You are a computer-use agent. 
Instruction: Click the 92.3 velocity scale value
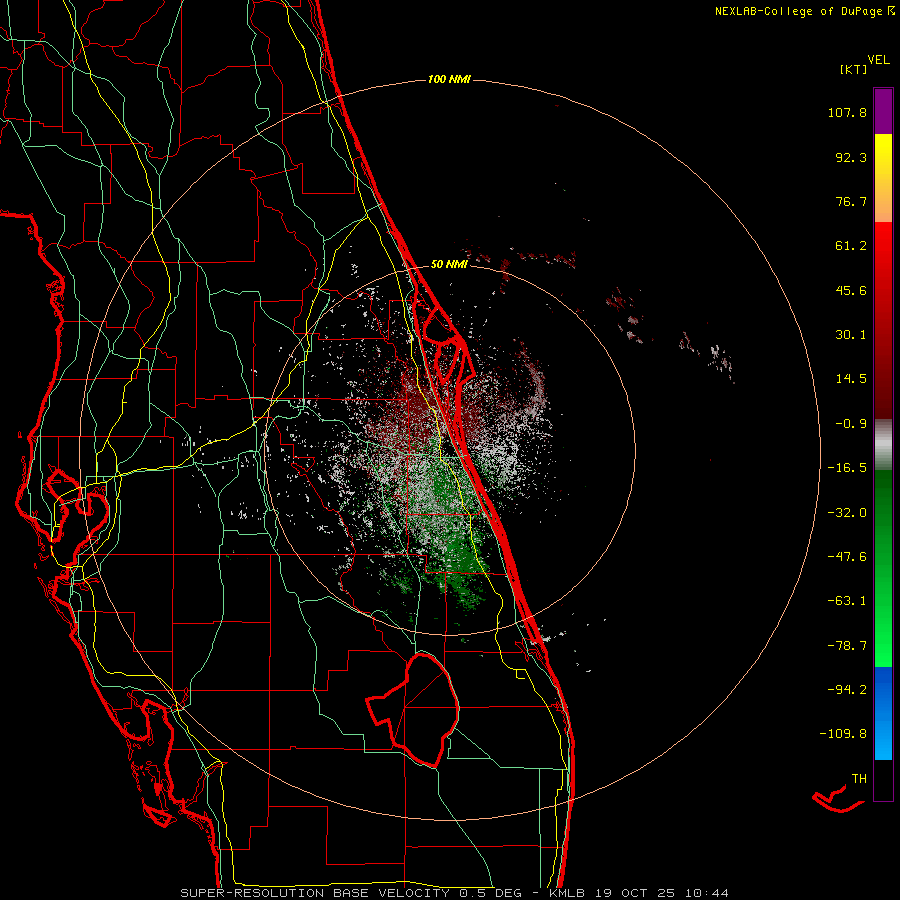point(851,157)
